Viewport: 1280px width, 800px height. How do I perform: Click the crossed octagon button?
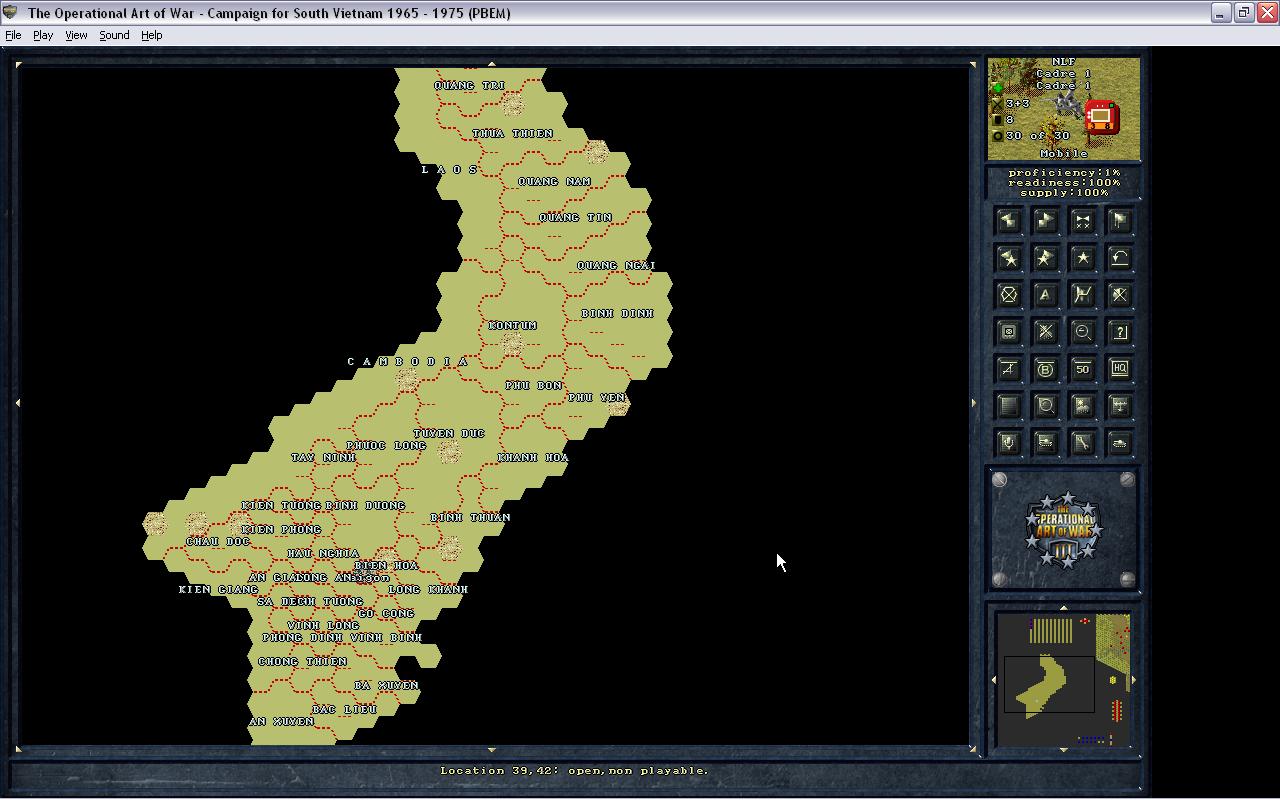[x=1008, y=295]
